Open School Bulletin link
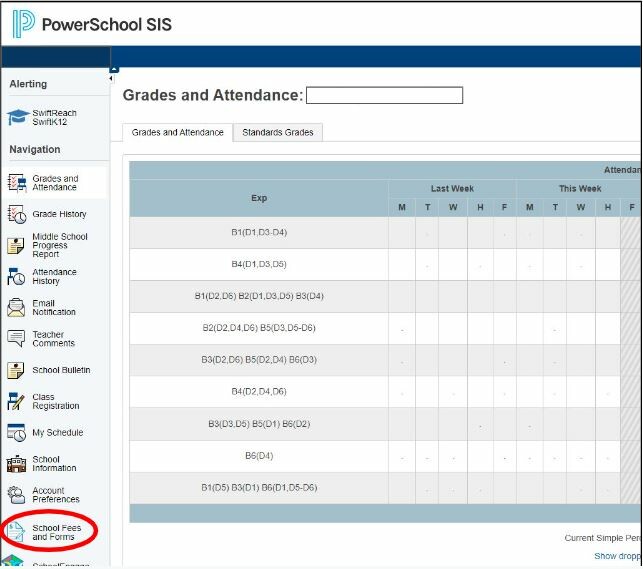 coord(61,370)
